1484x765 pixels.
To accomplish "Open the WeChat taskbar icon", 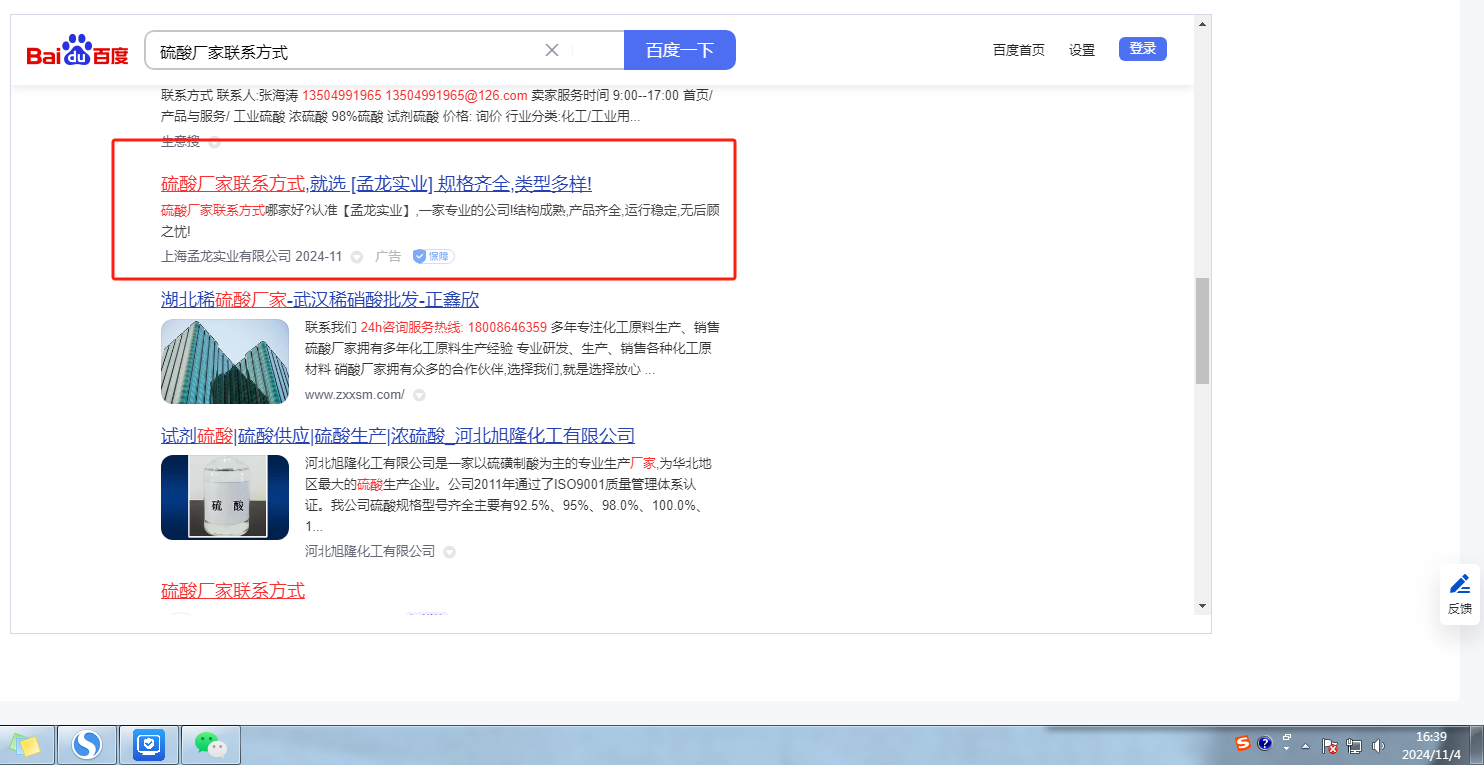I will [210, 744].
